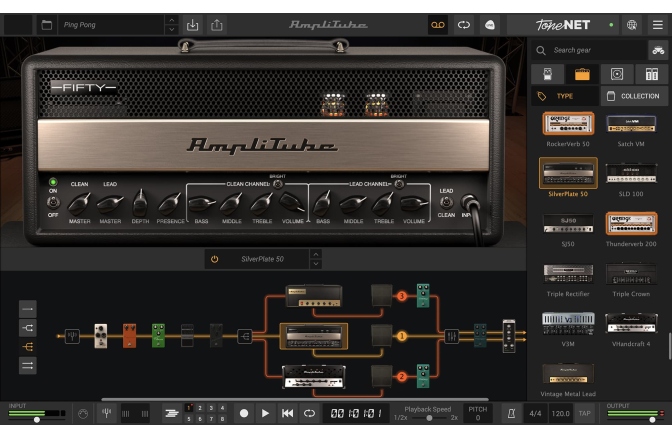Screen dimensions: 672x440
Task: Select the Triple Rectifier amp thumbnail
Action: (x=568, y=274)
